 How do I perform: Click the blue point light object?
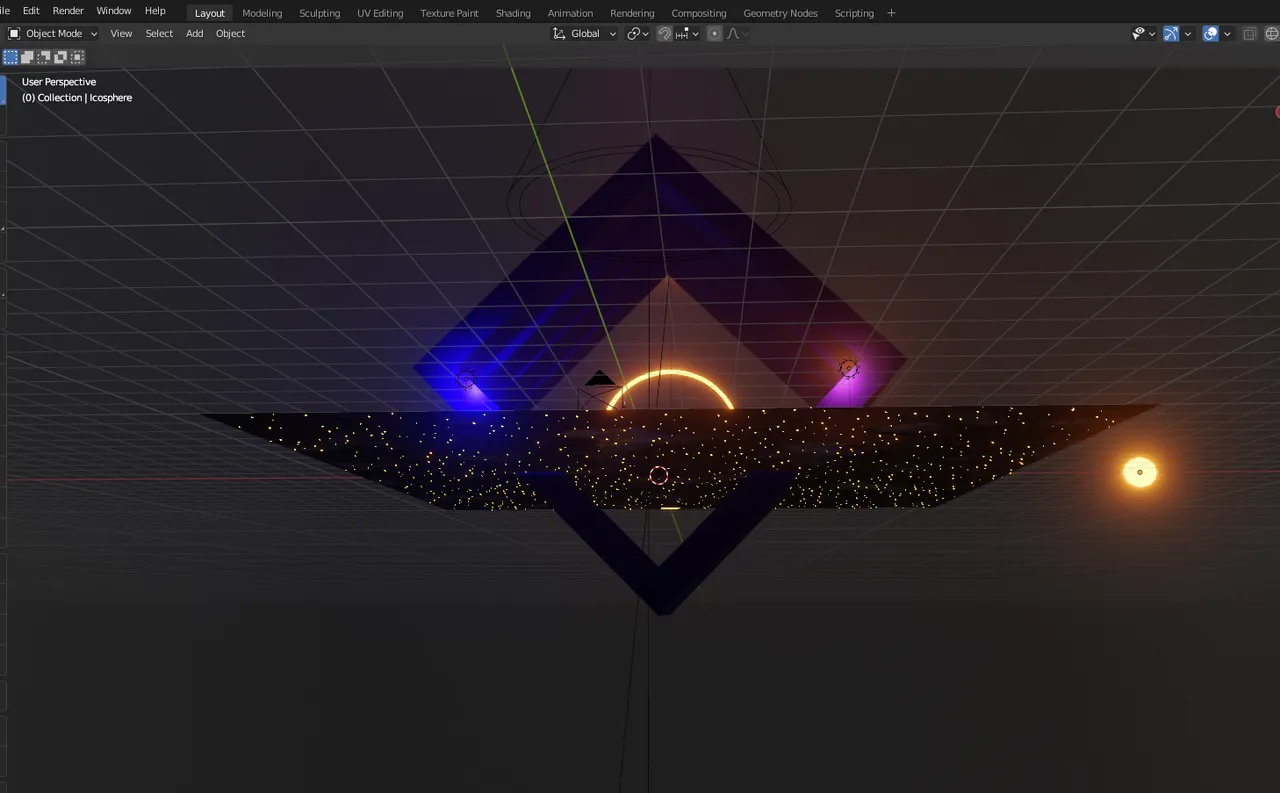[x=466, y=379]
